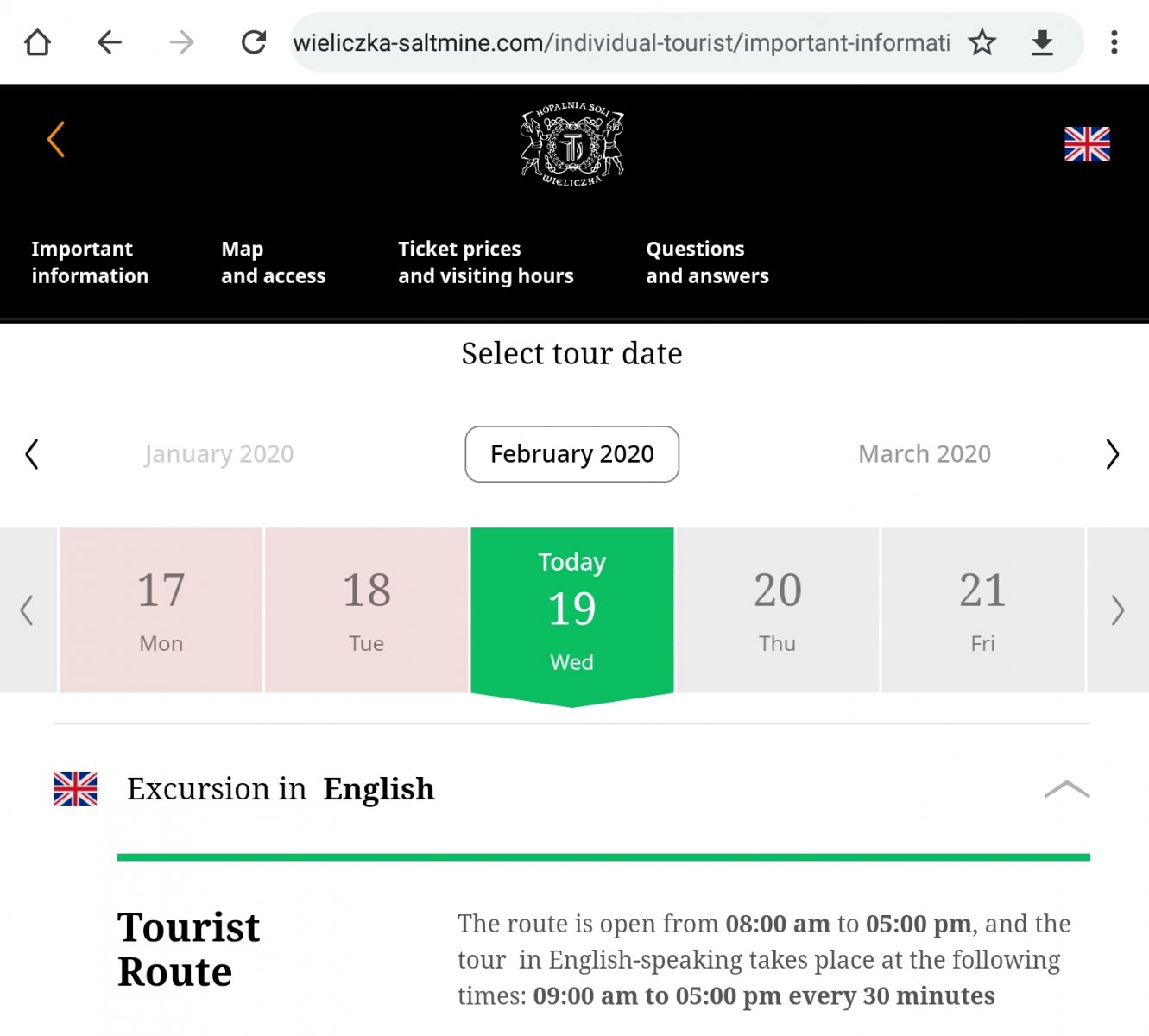
Task: Tap the download icon in address bar
Action: [x=1042, y=42]
